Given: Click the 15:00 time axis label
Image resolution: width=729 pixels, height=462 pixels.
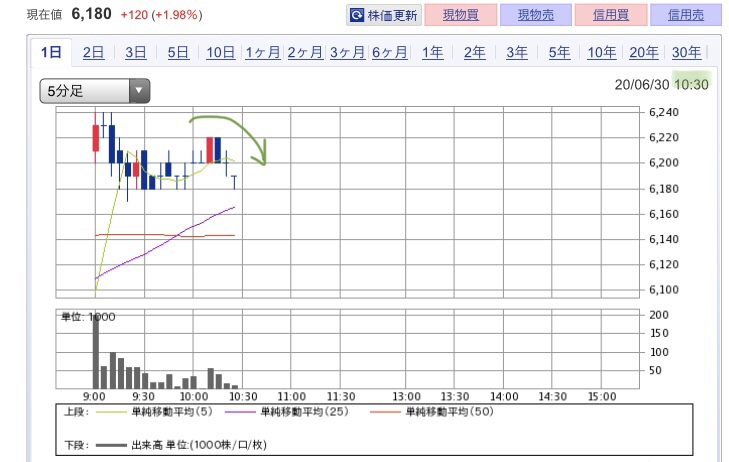Looking at the screenshot, I should 602,396.
